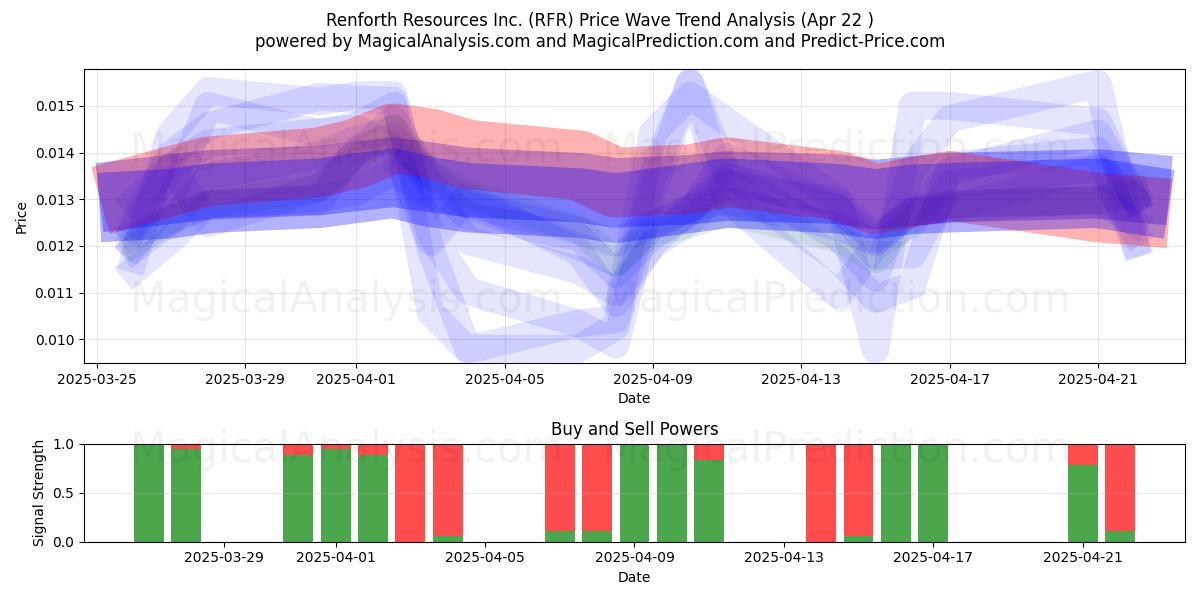Click the first full green bar in Buy and Sell Powers

(x=149, y=493)
